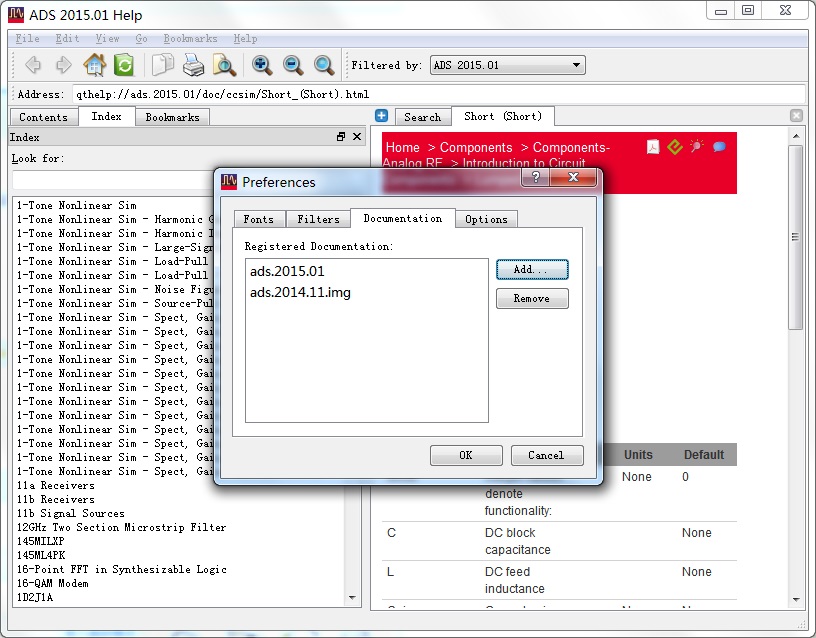Open the Bookmarks menu
The width and height of the screenshot is (816, 638).
coord(190,39)
